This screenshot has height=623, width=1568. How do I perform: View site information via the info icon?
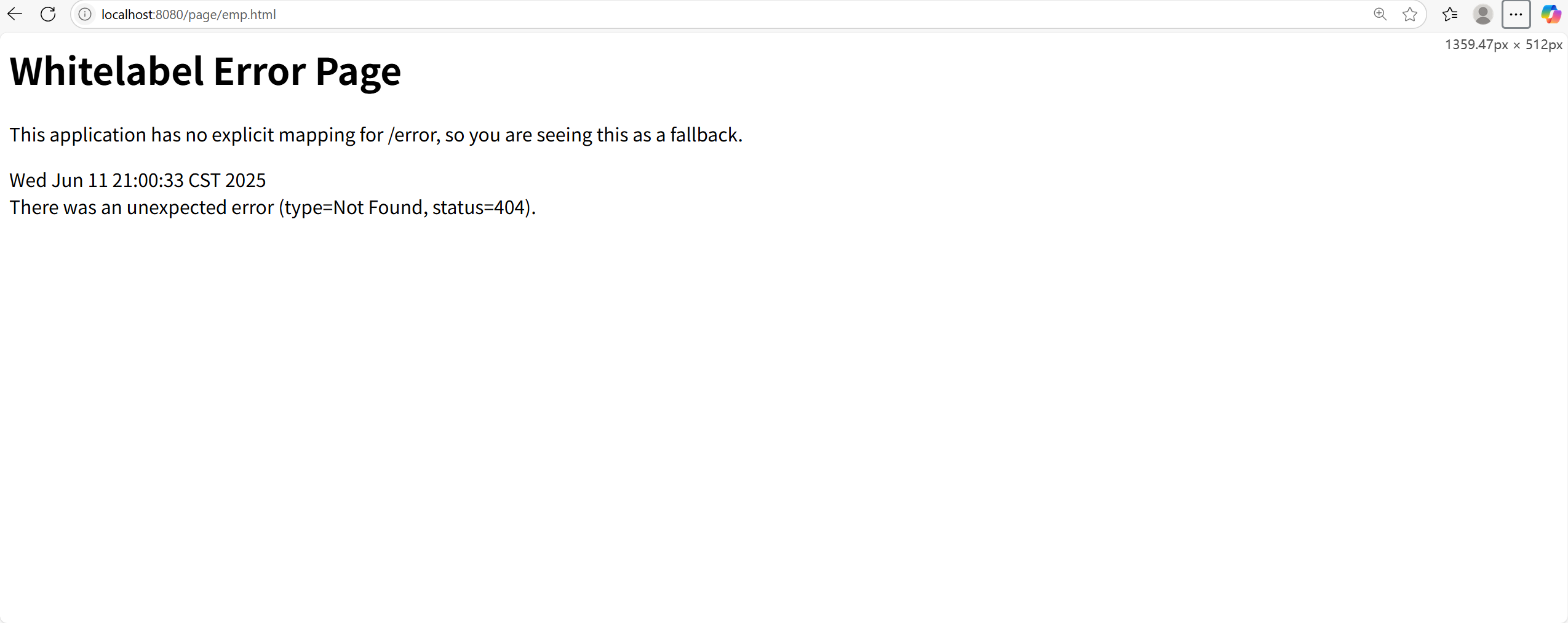[x=85, y=14]
